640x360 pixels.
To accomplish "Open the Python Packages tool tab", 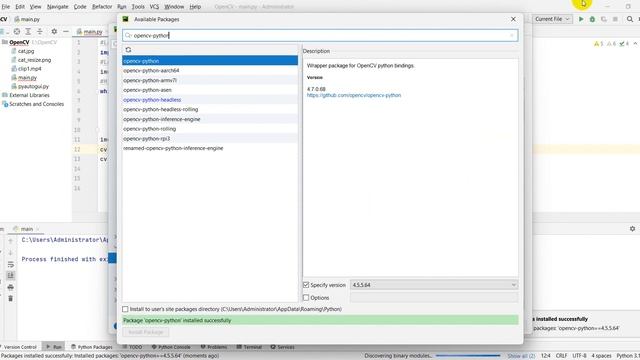I will [92, 347].
